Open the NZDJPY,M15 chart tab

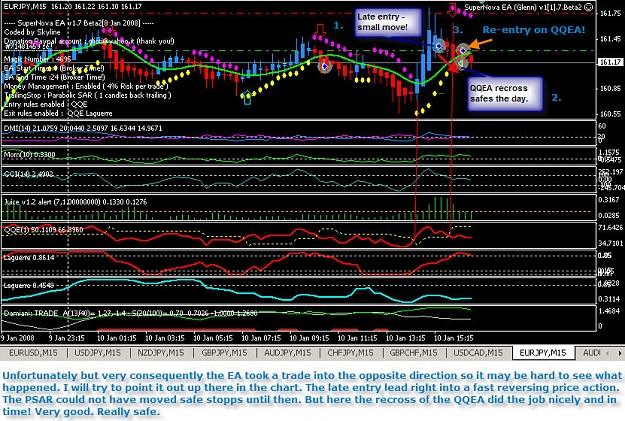pyautogui.click(x=161, y=353)
